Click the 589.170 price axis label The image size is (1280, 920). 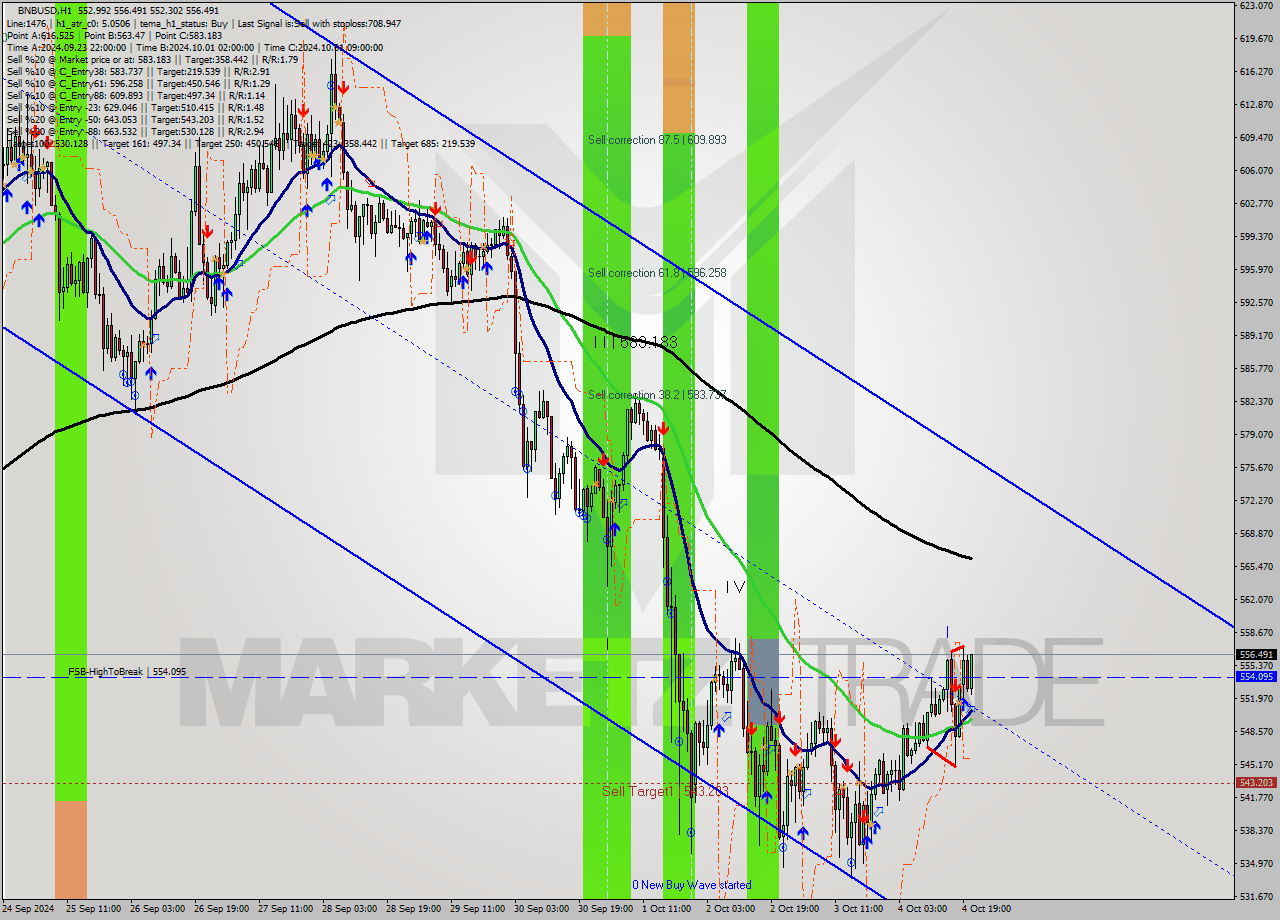coord(1256,335)
